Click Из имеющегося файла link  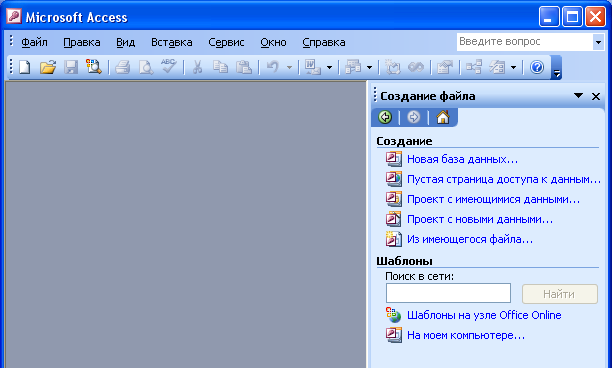tap(470, 239)
